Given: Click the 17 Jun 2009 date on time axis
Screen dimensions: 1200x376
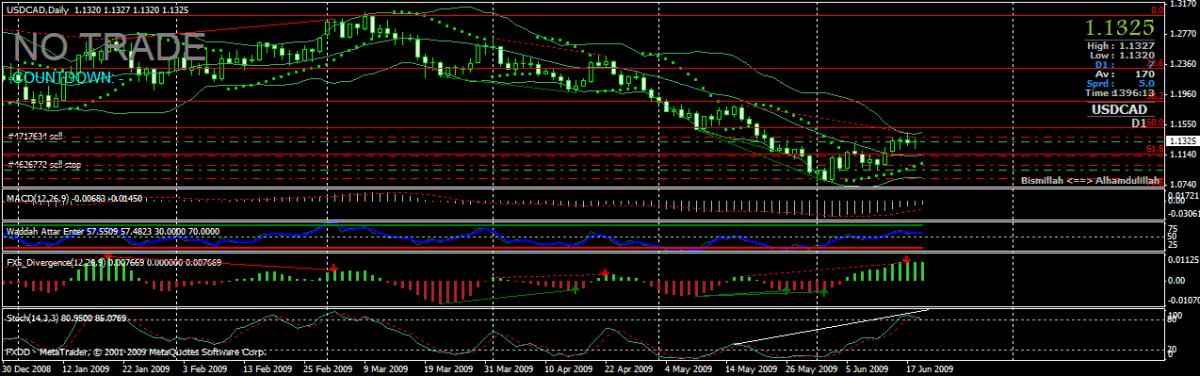Looking at the screenshot, I should 930,368.
